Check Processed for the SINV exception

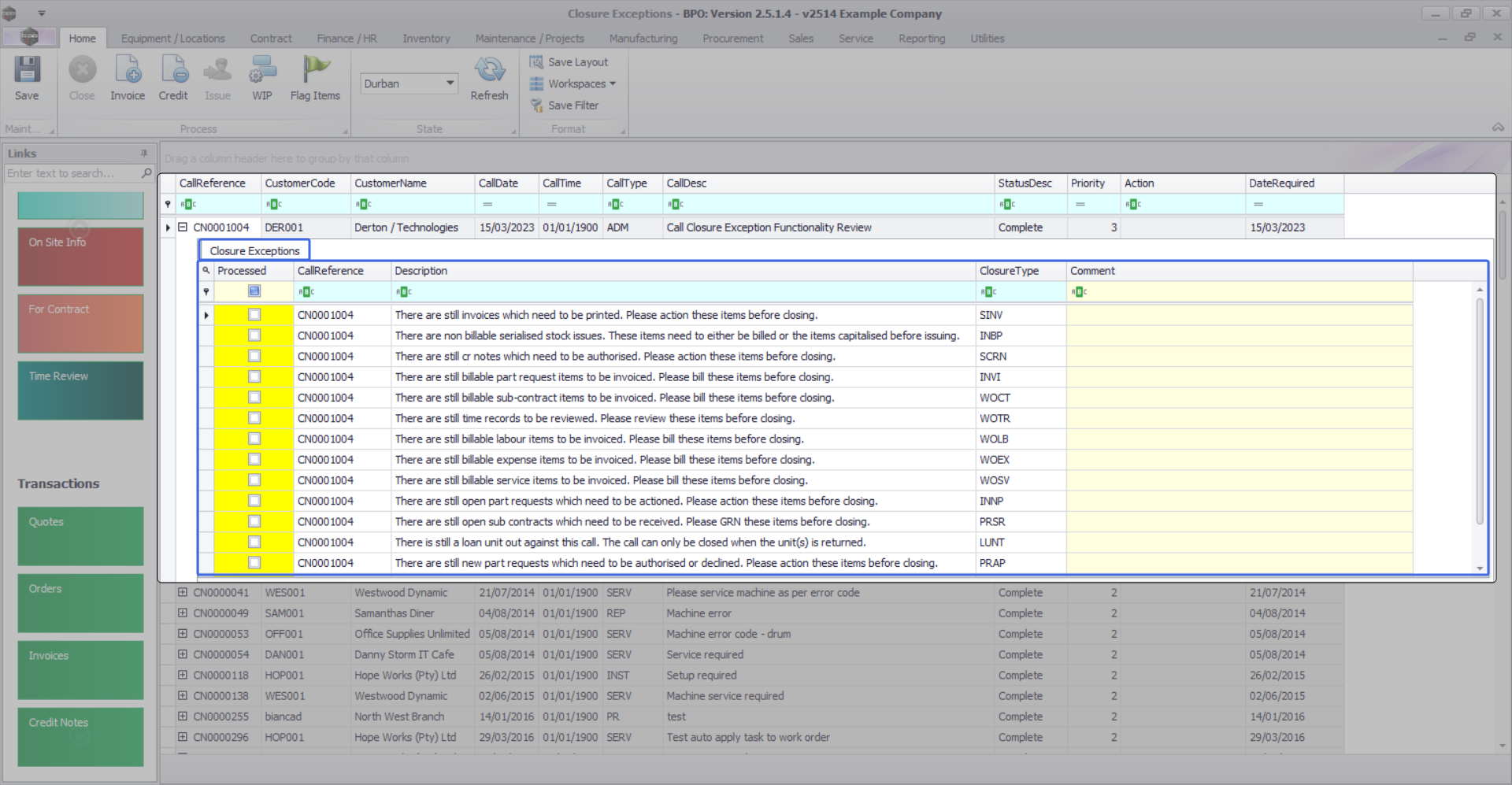(x=254, y=315)
